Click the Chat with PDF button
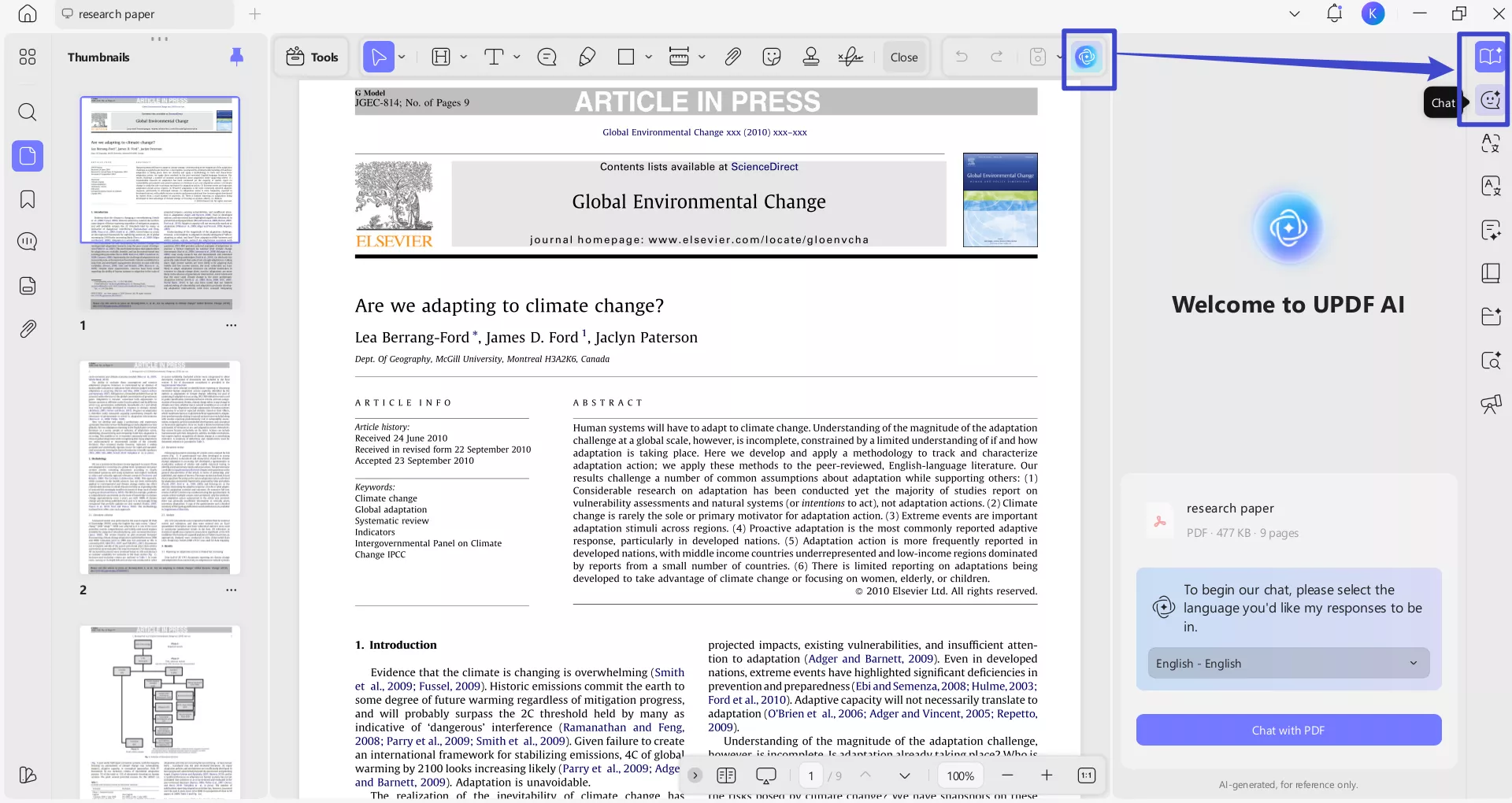 [x=1288, y=730]
